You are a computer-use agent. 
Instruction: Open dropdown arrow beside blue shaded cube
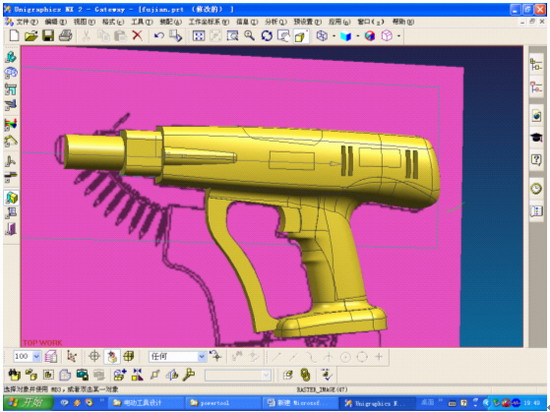click(358, 36)
